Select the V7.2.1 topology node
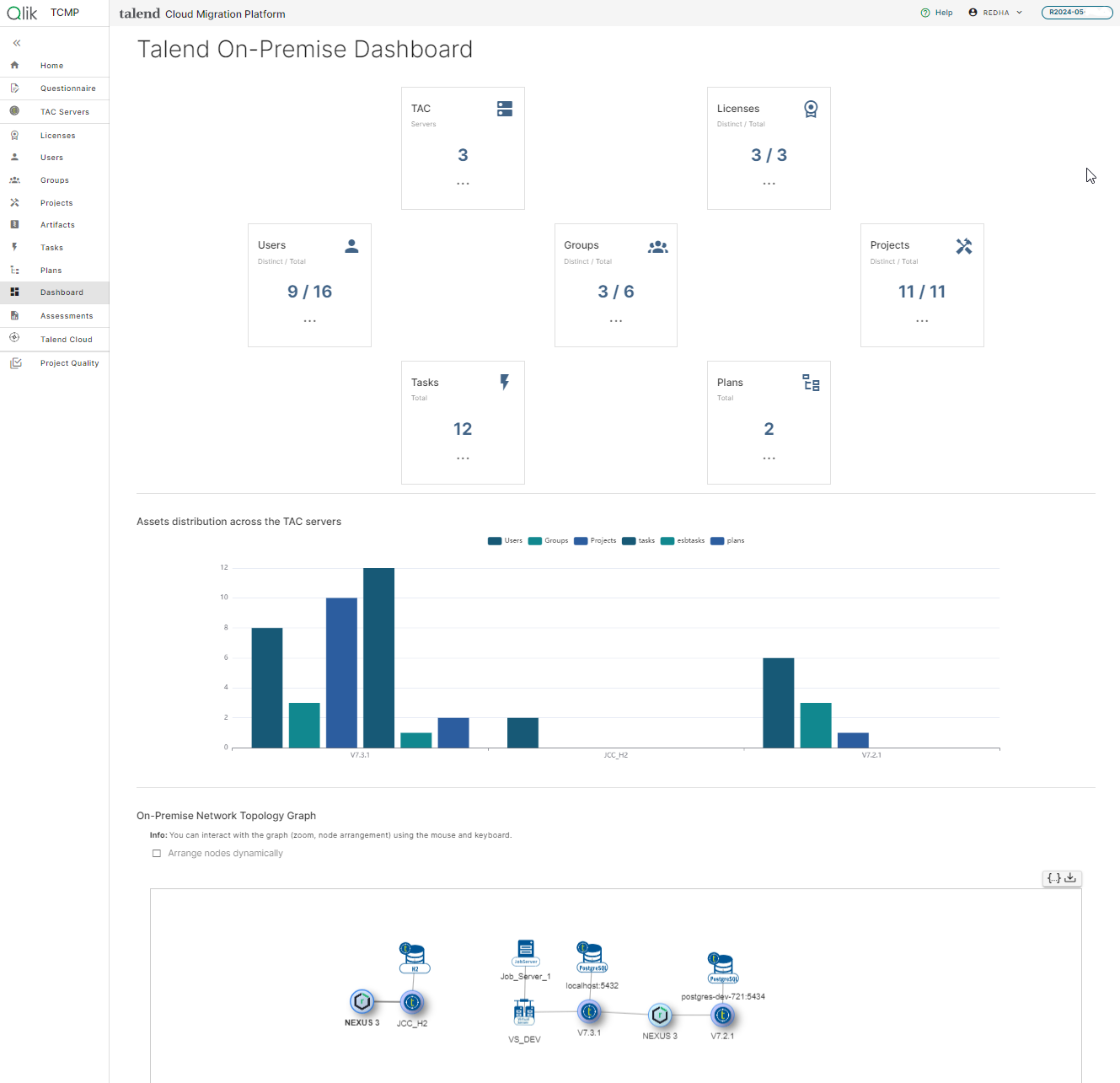The height and width of the screenshot is (1083, 1120). click(722, 1015)
